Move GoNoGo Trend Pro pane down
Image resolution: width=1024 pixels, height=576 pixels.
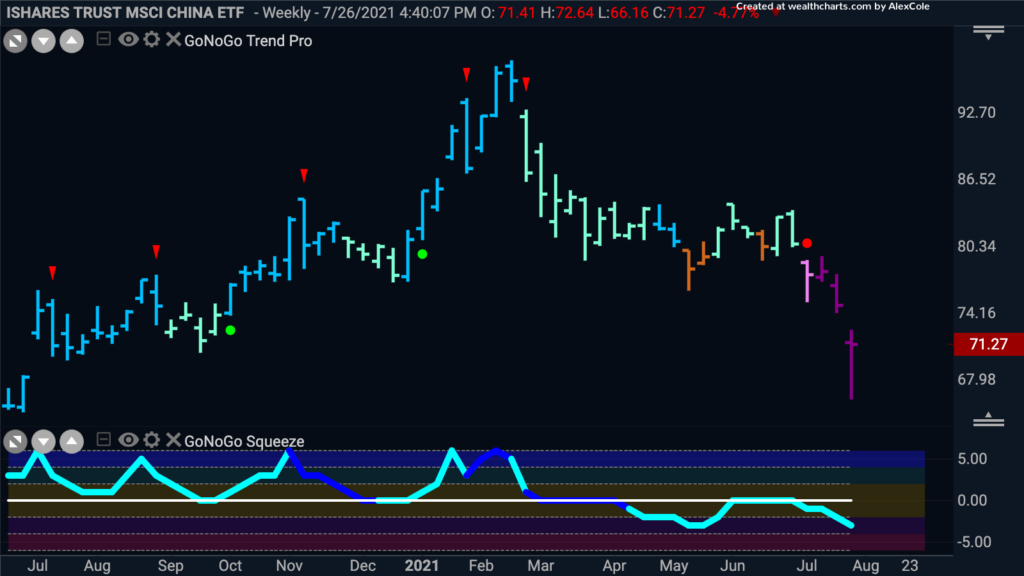44,41
